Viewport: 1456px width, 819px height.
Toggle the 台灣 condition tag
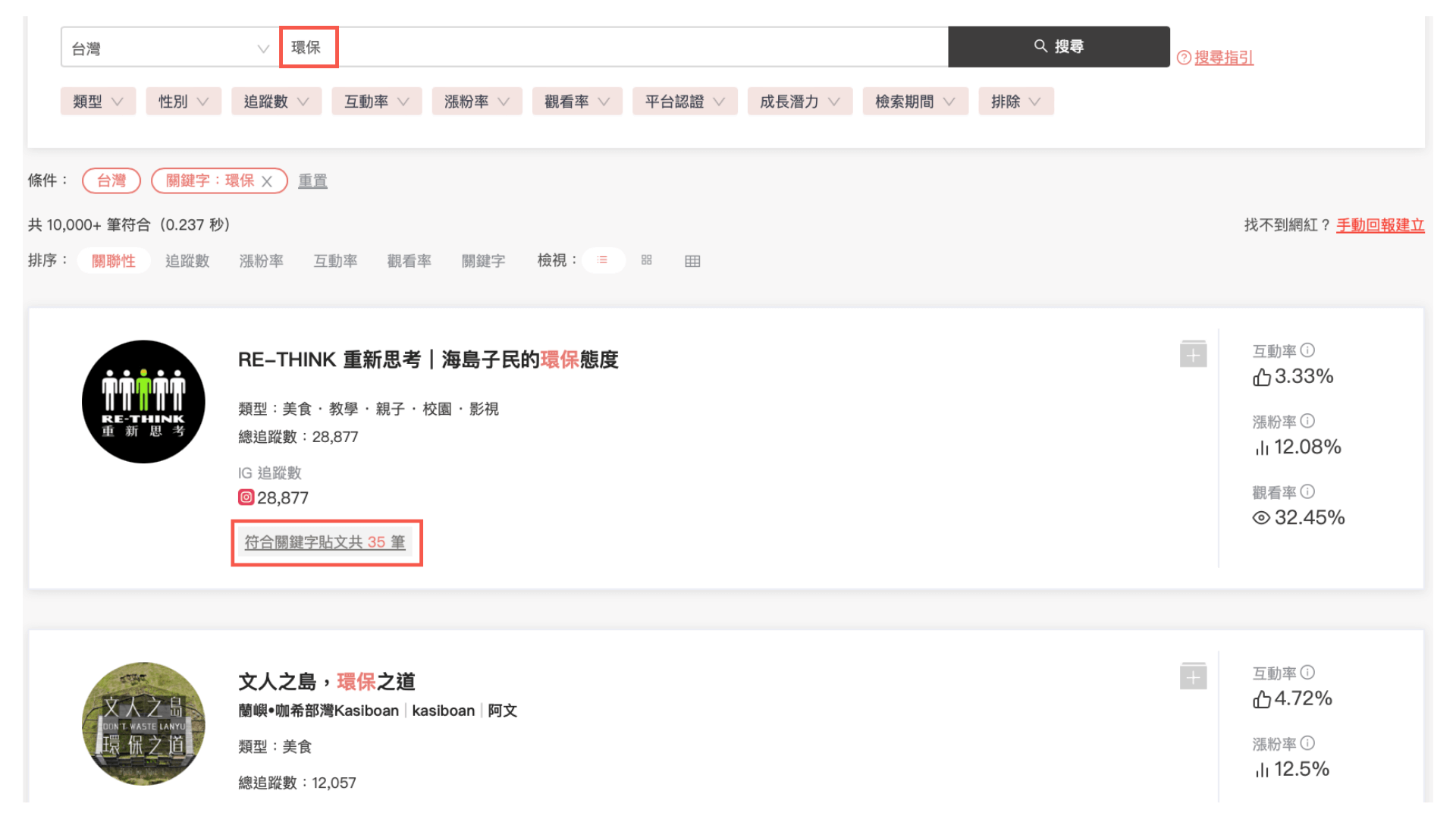pos(111,180)
